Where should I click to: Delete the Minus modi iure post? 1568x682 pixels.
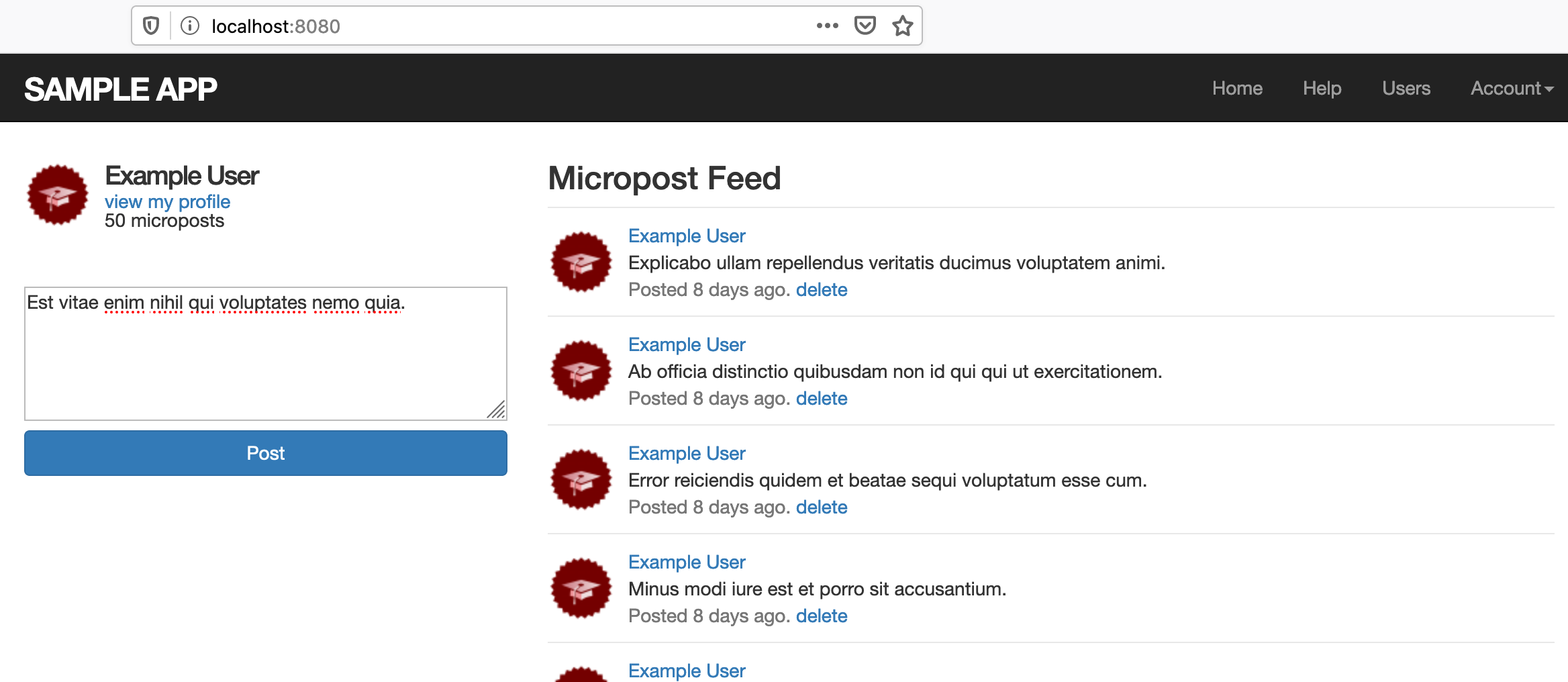(822, 616)
